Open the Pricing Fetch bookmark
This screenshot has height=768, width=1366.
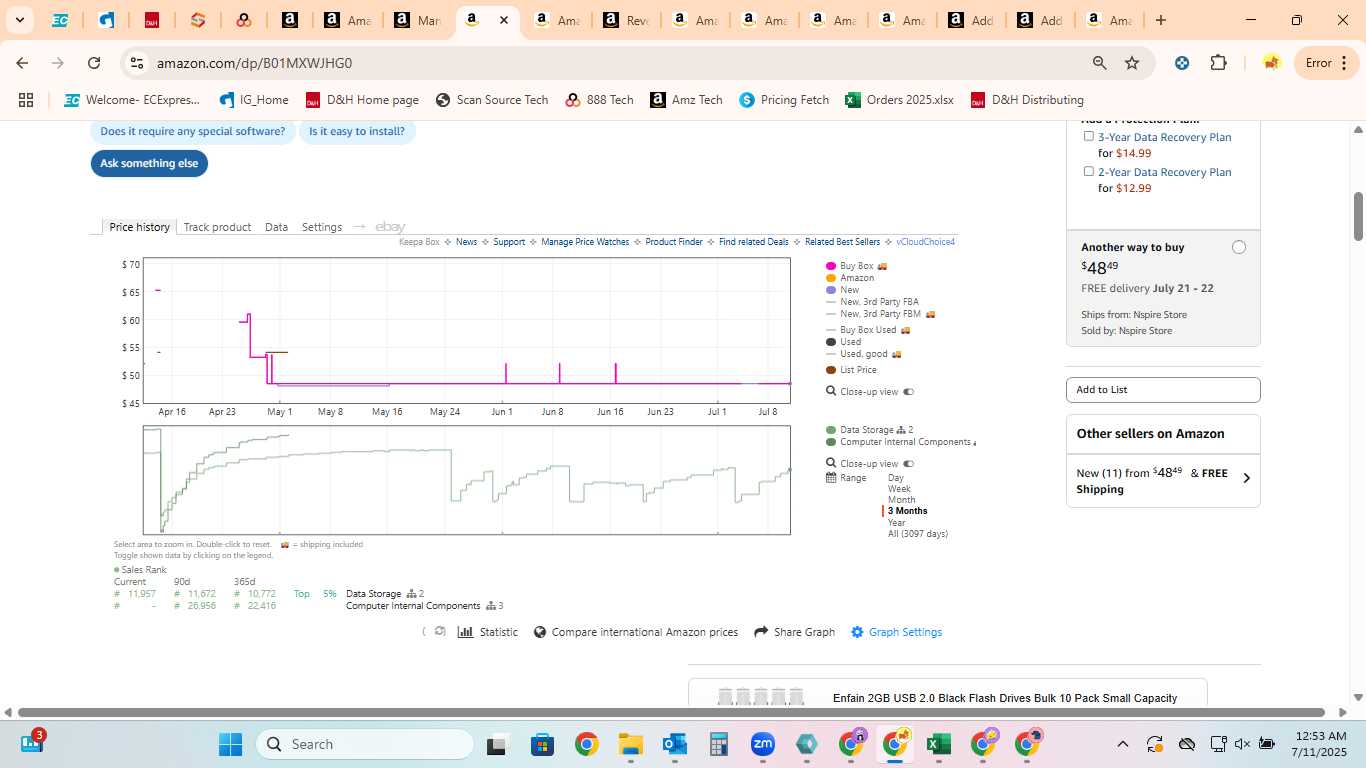tap(785, 100)
